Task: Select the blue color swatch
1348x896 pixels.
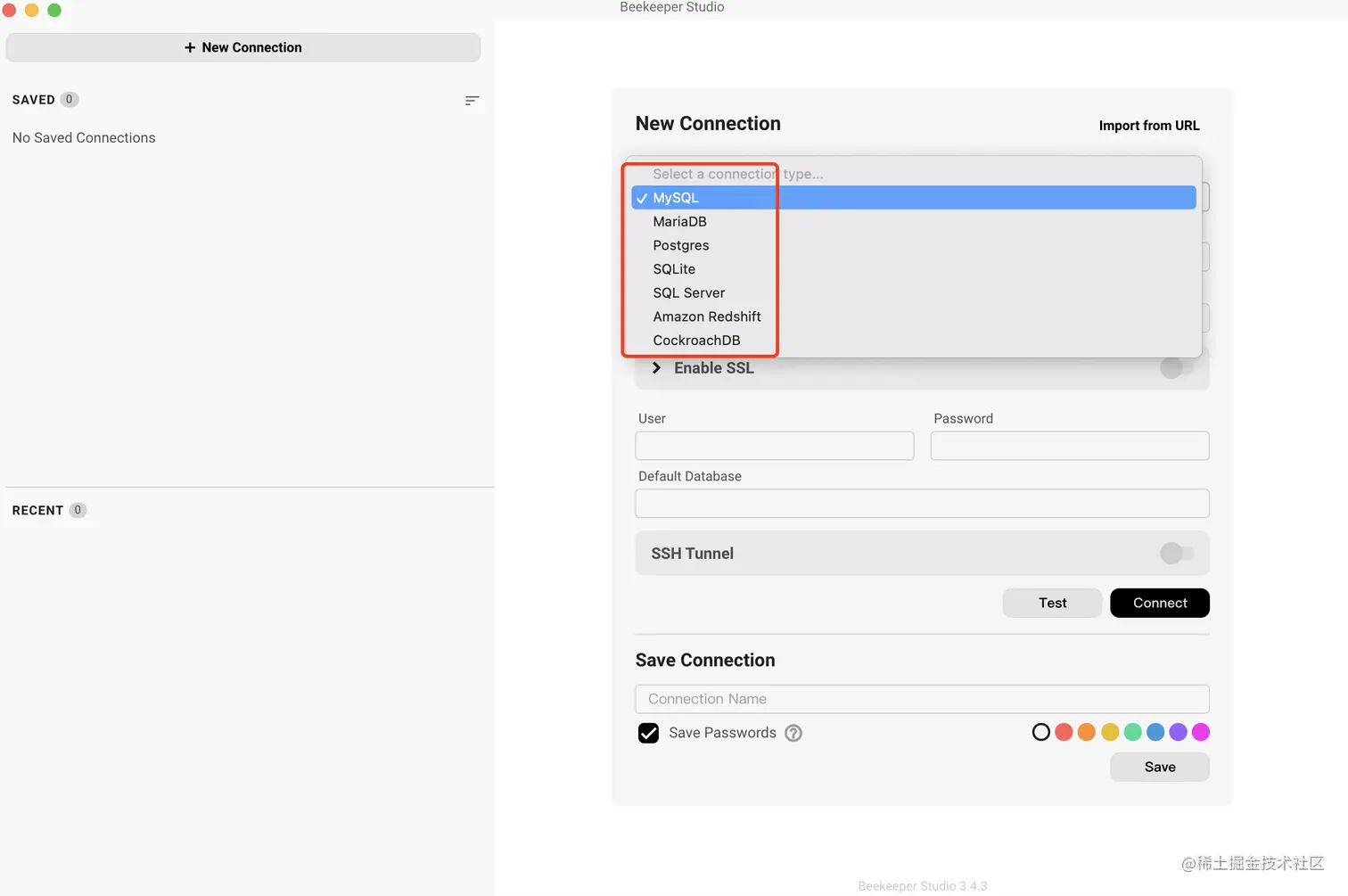Action: (x=1155, y=732)
